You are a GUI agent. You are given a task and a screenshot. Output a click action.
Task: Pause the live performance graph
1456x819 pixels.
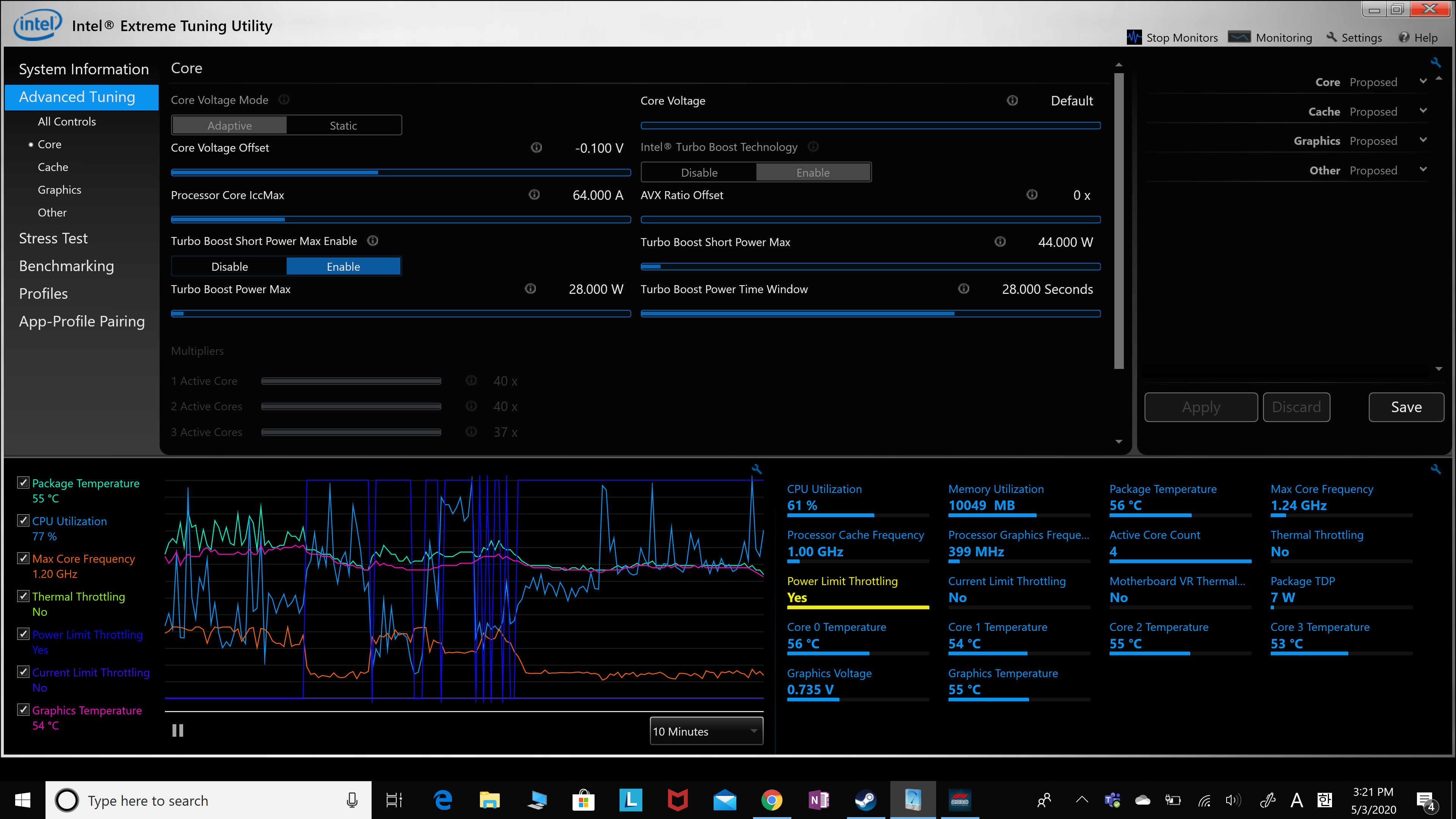[177, 730]
